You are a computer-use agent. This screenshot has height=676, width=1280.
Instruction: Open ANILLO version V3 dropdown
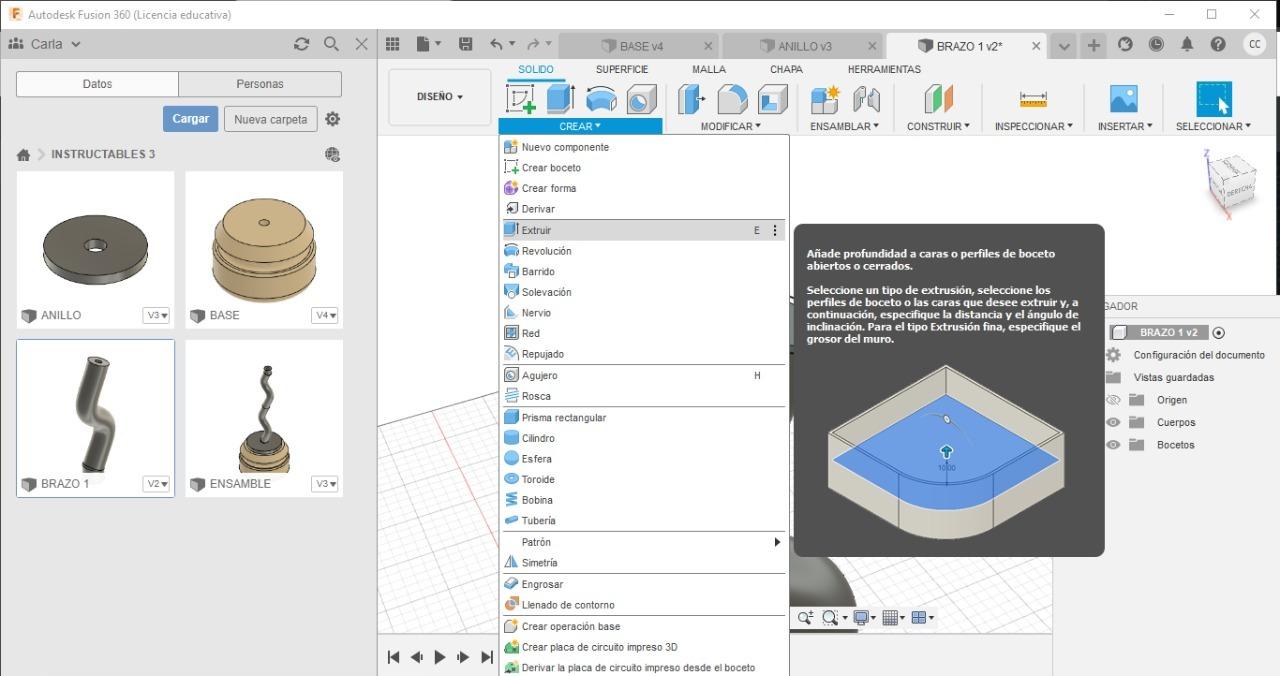pos(157,315)
